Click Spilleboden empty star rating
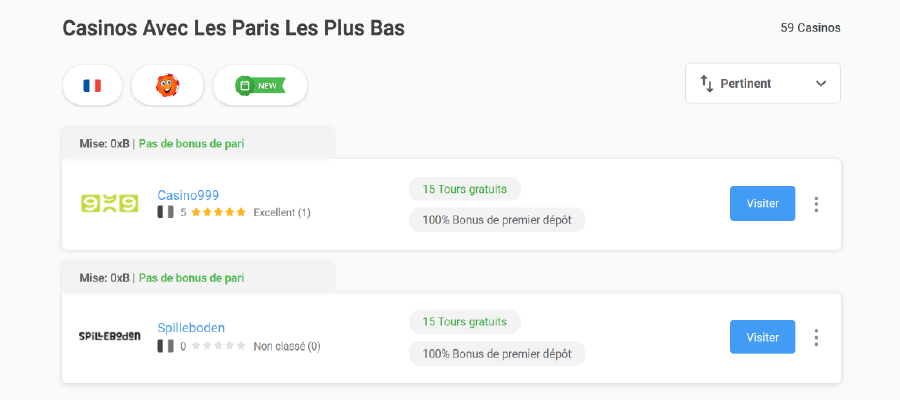The image size is (900, 400). (x=218, y=346)
